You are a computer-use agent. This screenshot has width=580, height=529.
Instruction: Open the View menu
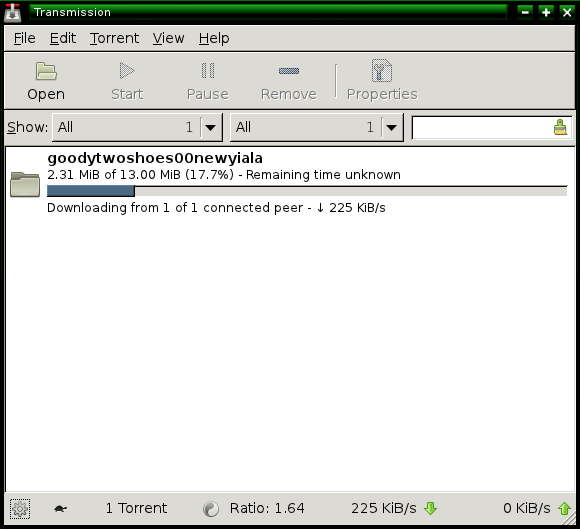[168, 38]
